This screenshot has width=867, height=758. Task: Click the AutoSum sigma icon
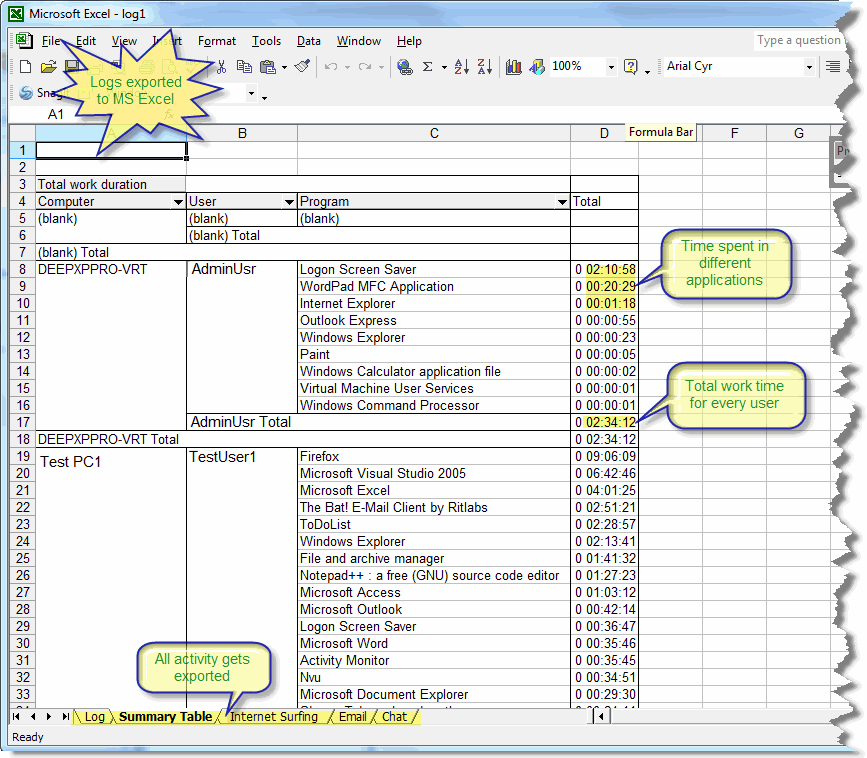(427, 67)
